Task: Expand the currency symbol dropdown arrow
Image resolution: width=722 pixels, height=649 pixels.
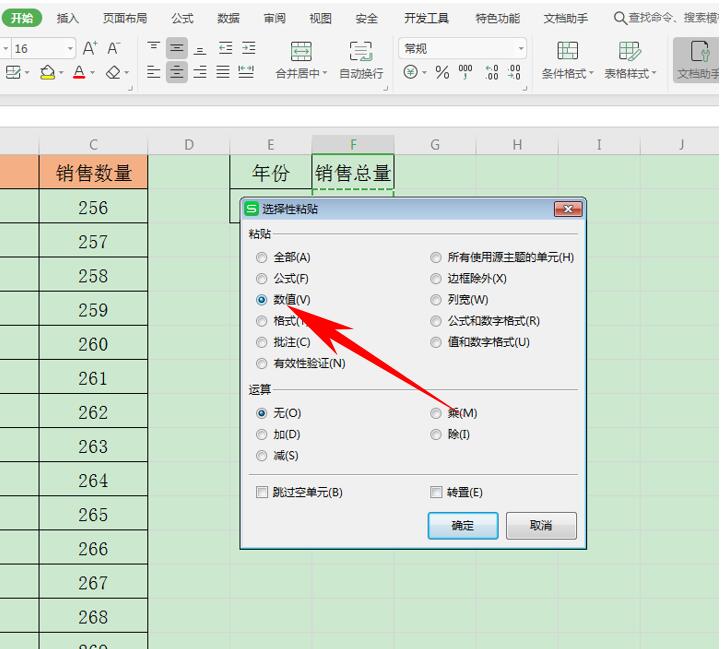Action: click(424, 73)
